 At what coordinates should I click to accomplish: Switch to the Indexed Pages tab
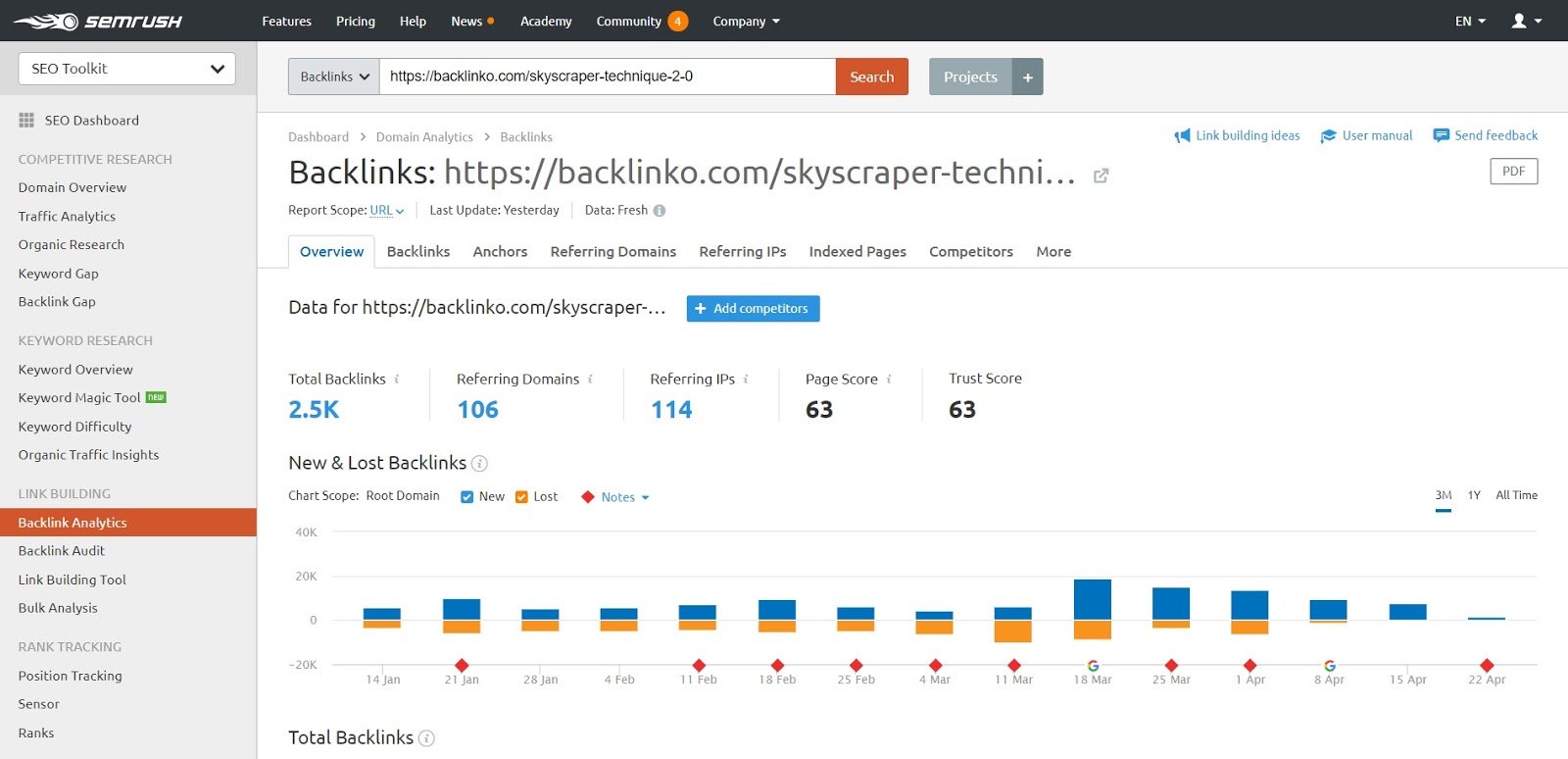[x=857, y=252]
